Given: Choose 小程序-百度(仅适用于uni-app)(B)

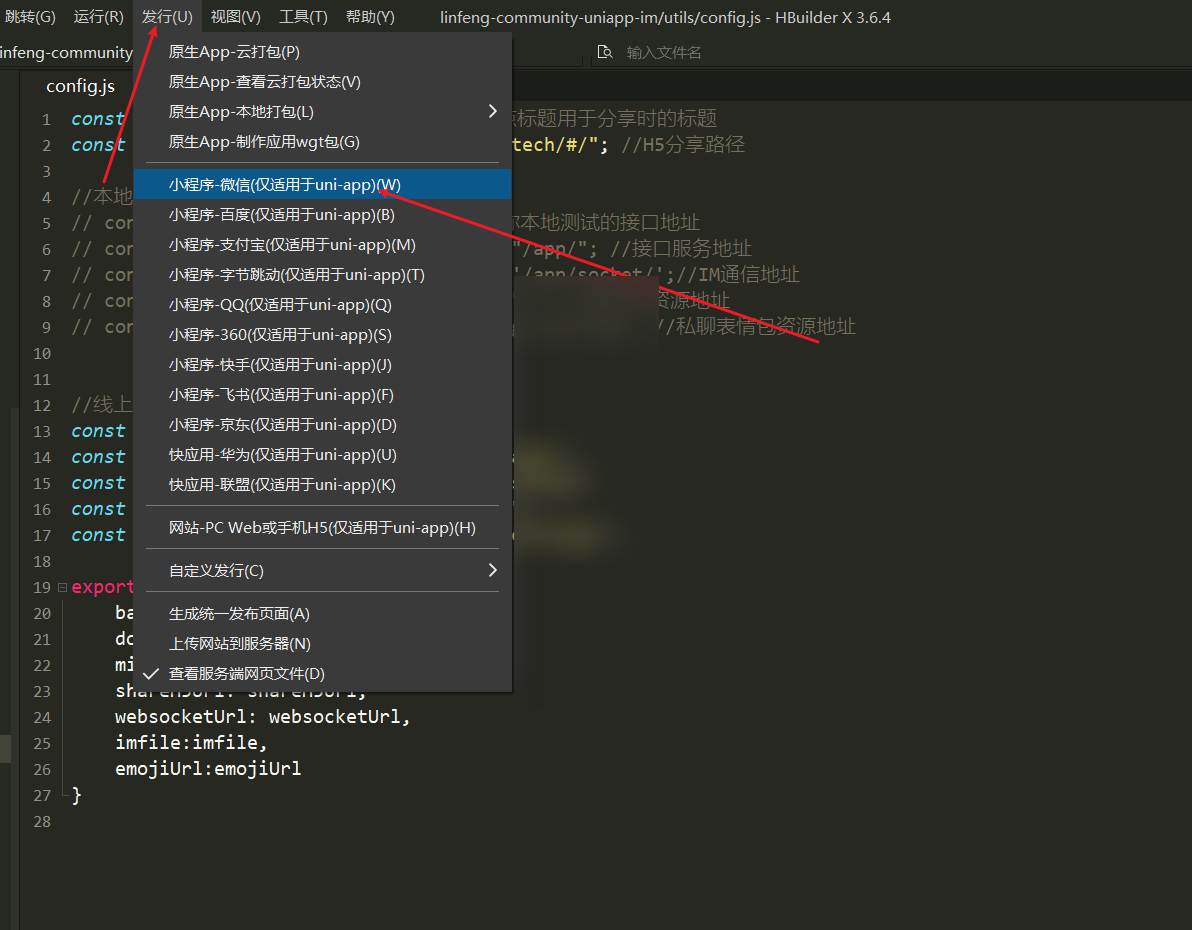Looking at the screenshot, I should pyautogui.click(x=322, y=214).
